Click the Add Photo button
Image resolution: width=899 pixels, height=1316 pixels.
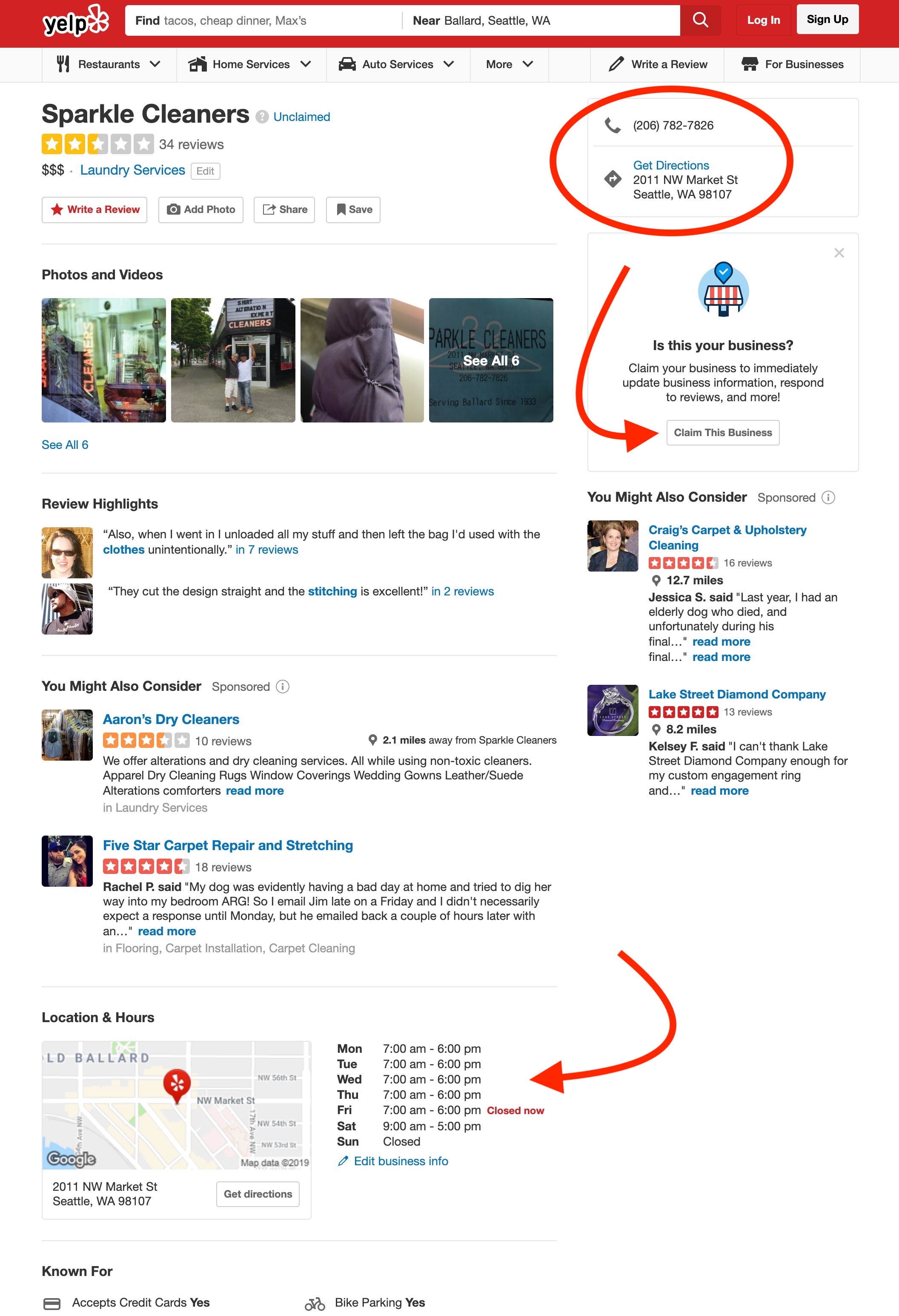(200, 210)
